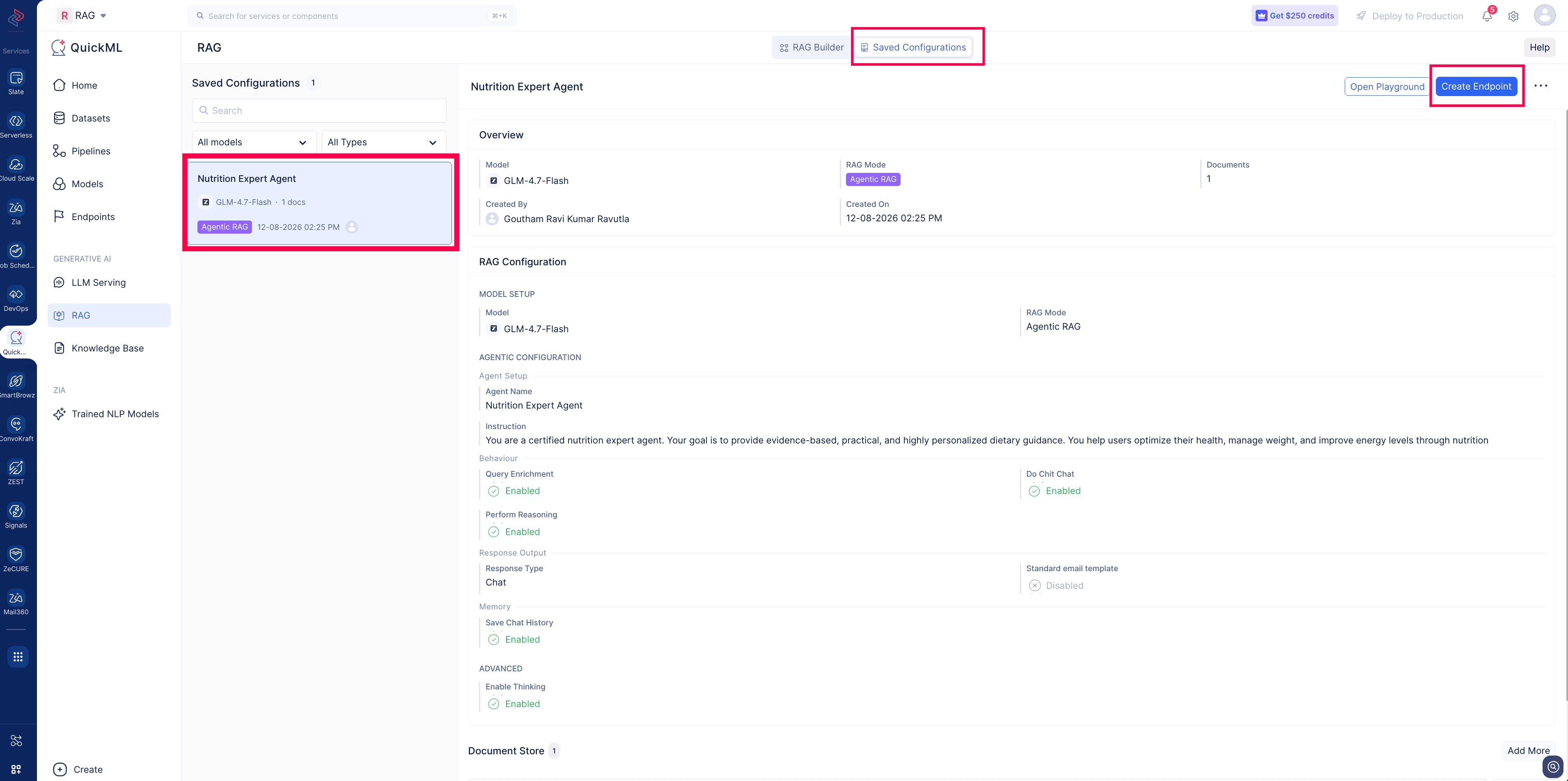This screenshot has height=781, width=1568.
Task: Select the Nutrition Expert Agent configuration card
Action: (320, 203)
